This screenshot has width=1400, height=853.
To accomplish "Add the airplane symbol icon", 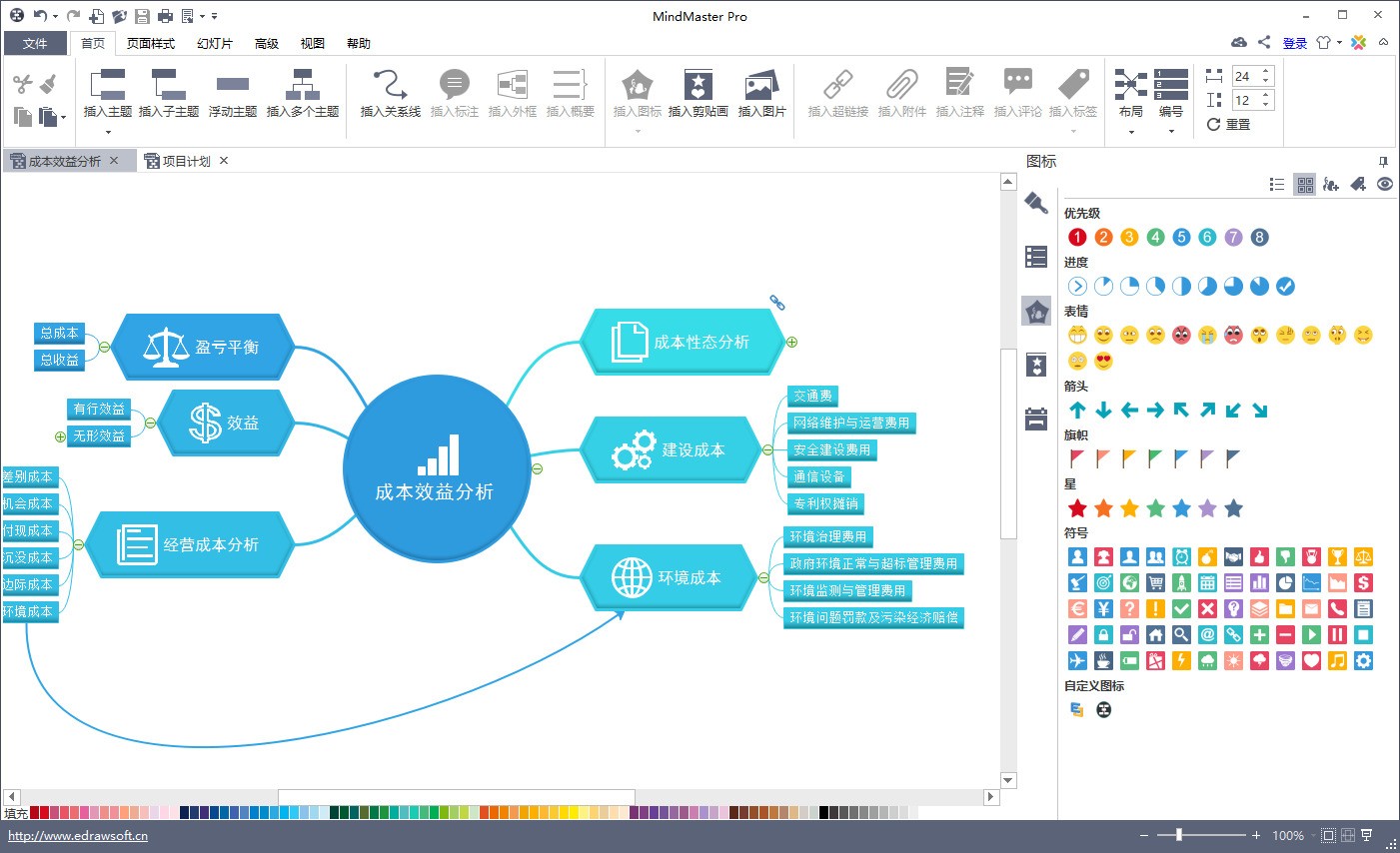I will [1077, 660].
